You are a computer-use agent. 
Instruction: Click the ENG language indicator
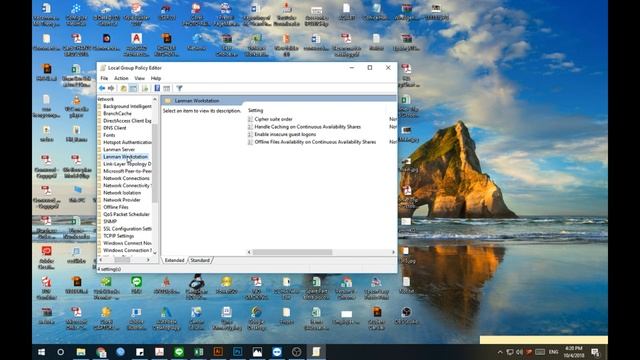pyautogui.click(x=553, y=352)
